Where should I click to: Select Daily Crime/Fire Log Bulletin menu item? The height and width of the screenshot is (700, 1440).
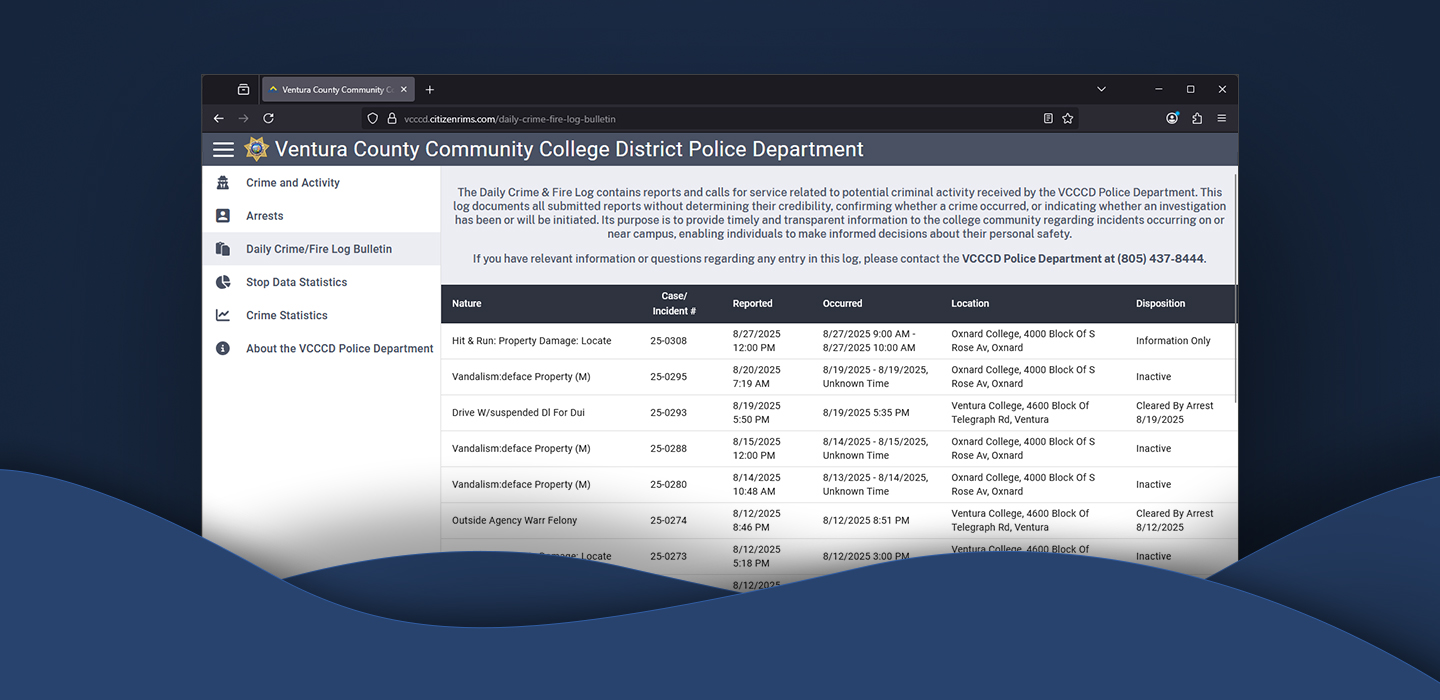tap(319, 249)
